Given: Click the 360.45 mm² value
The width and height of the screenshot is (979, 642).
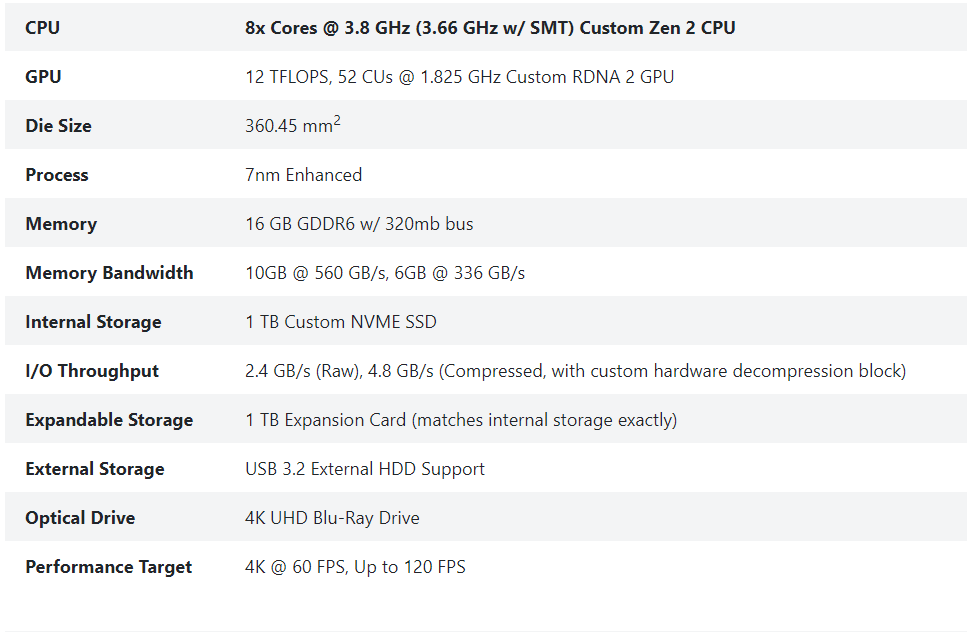Looking at the screenshot, I should click(x=293, y=124).
